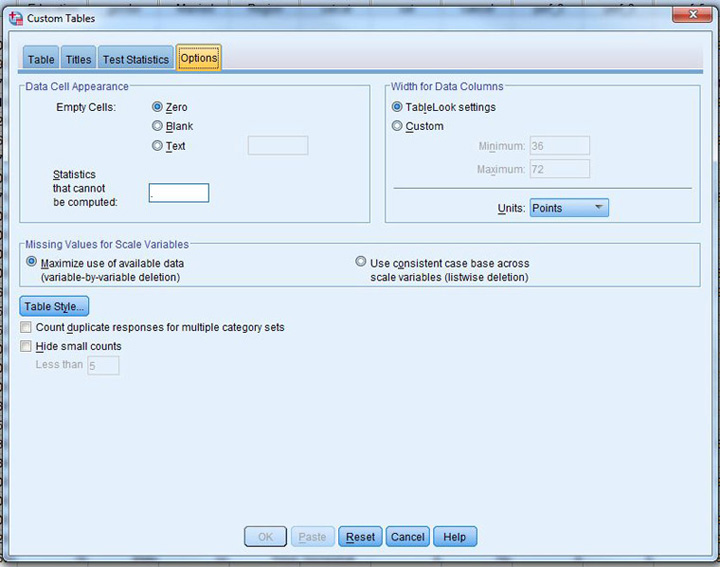Select TableLook settings radio button
720x567 pixels.
click(398, 107)
